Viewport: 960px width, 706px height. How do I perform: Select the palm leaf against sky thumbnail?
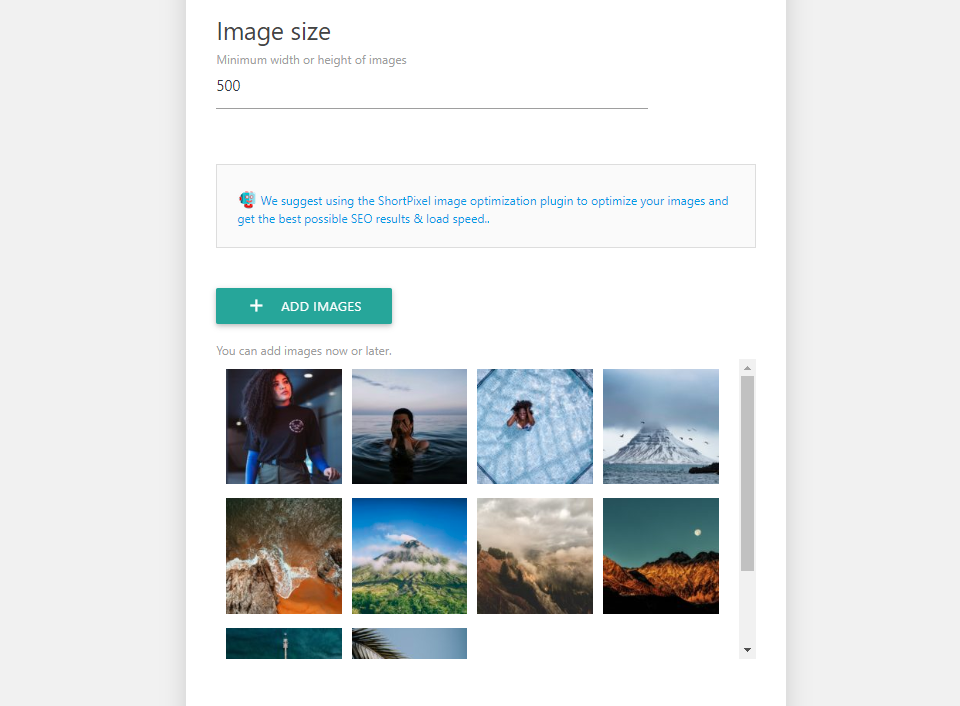410,644
